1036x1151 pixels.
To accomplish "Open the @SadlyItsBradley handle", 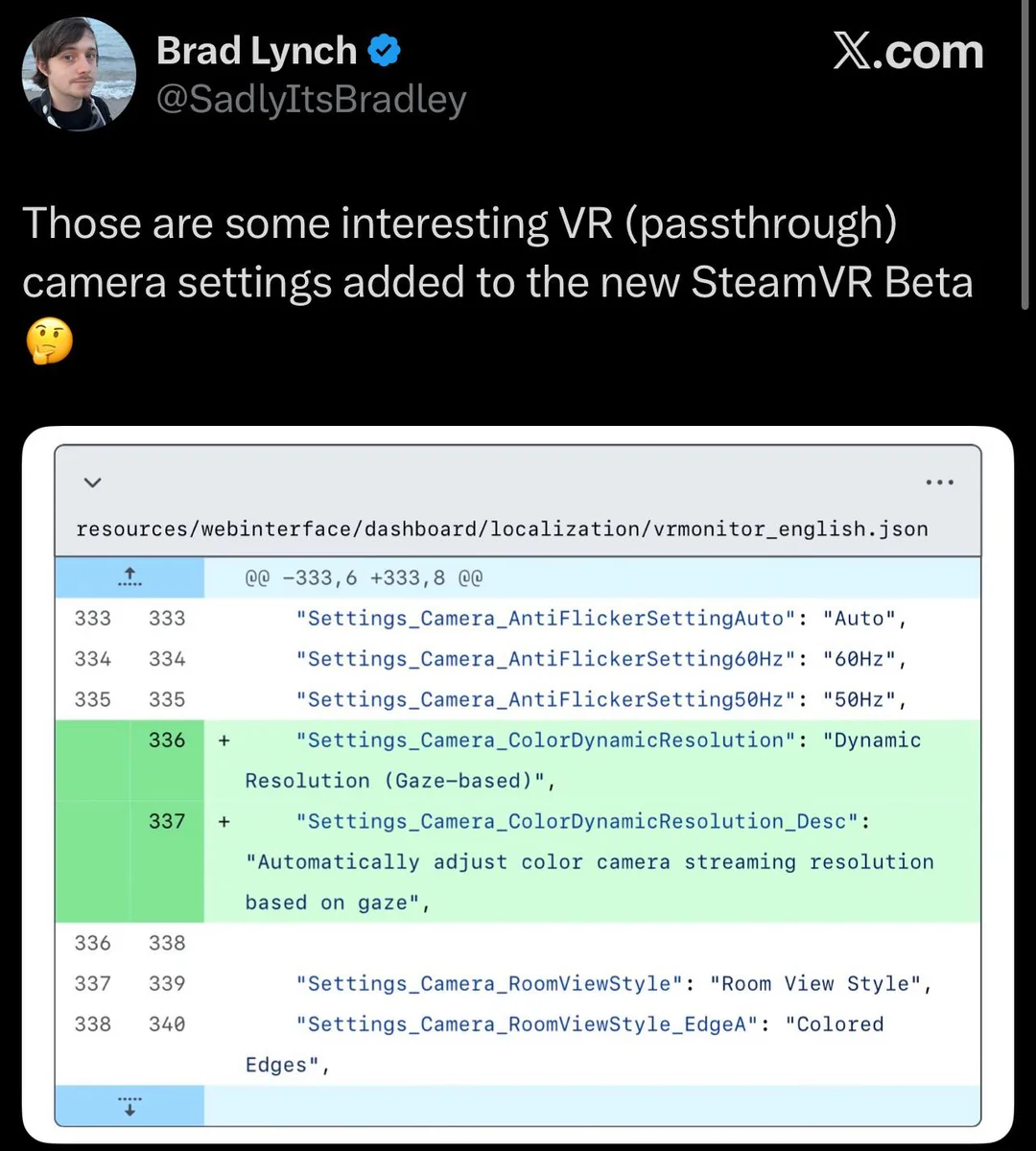I will coord(311,99).
